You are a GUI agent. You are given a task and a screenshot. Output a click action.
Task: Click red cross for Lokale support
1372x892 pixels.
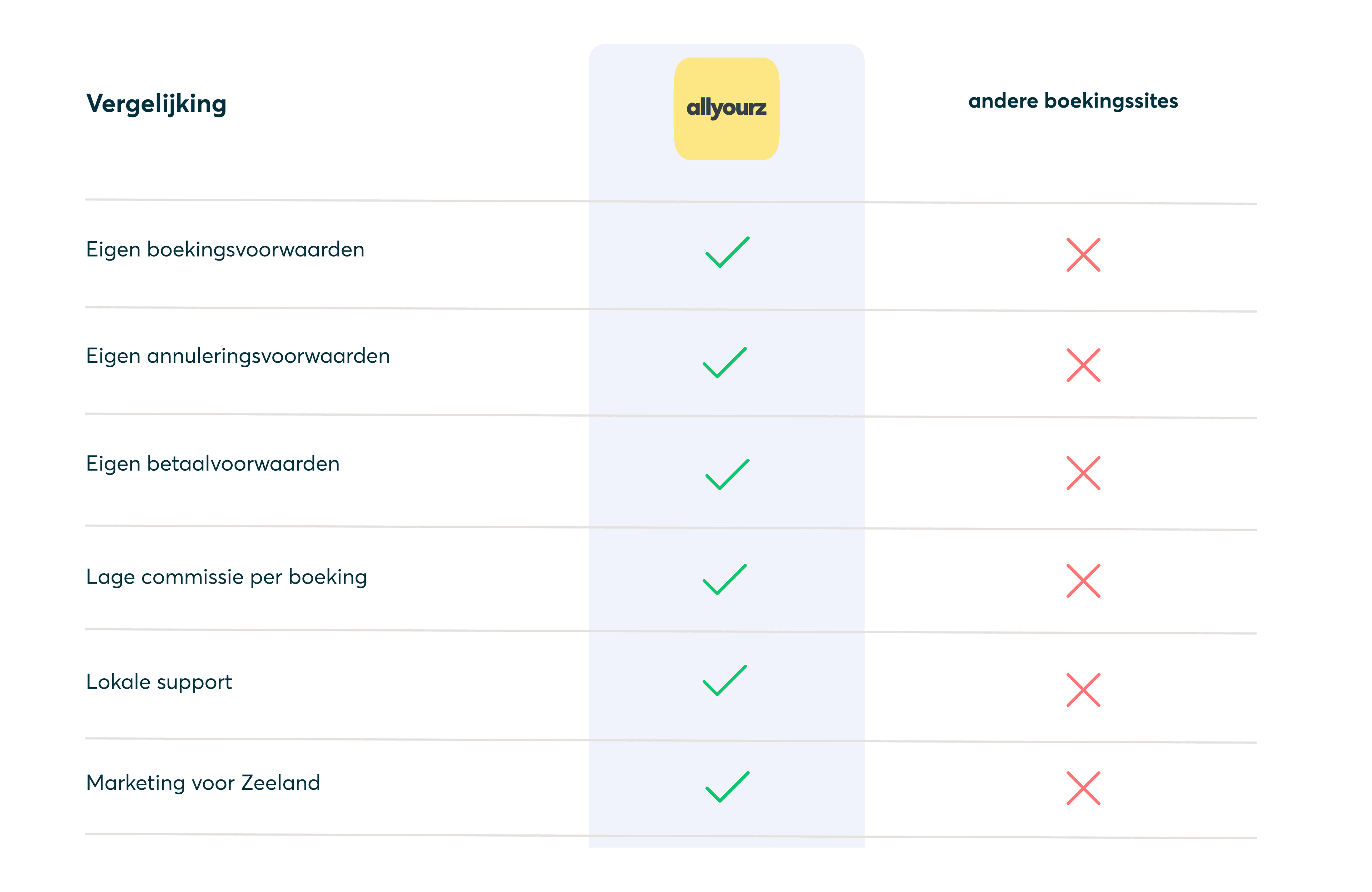(1083, 690)
